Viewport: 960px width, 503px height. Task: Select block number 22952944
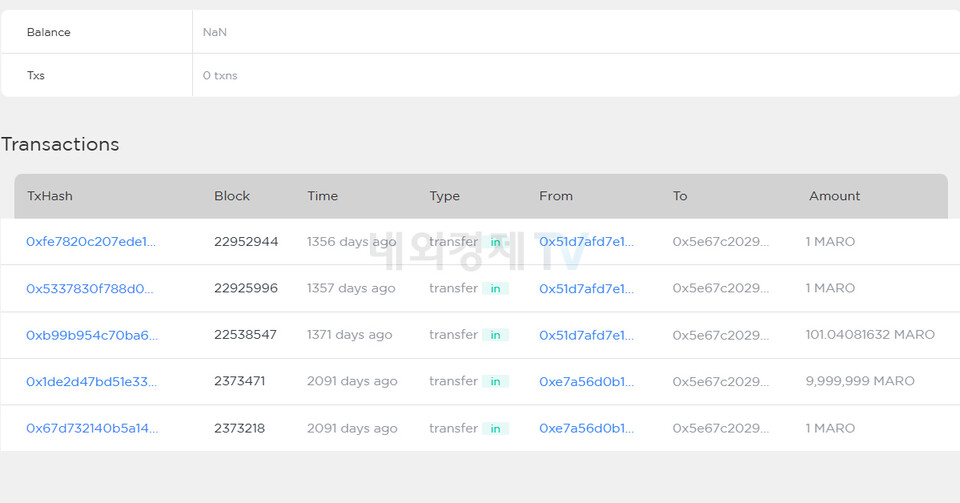[246, 242]
